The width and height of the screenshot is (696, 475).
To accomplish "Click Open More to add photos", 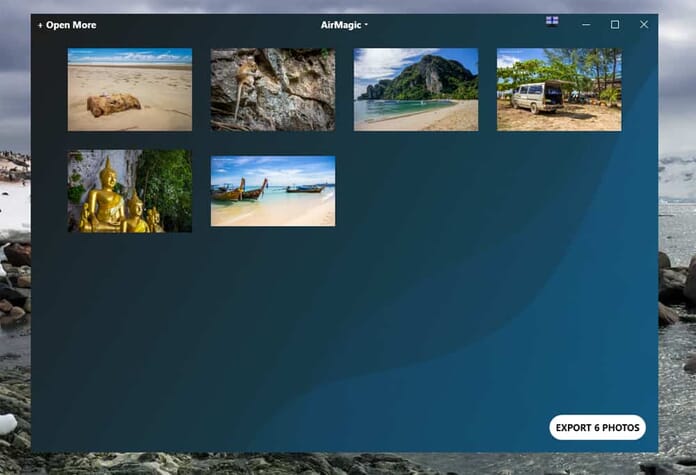I will (67, 25).
